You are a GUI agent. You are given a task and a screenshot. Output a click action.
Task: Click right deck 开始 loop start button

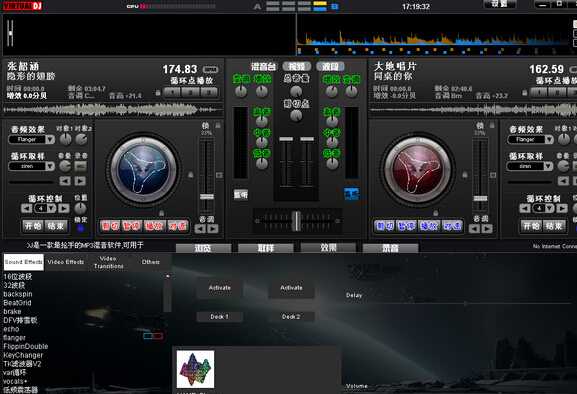tap(531, 226)
